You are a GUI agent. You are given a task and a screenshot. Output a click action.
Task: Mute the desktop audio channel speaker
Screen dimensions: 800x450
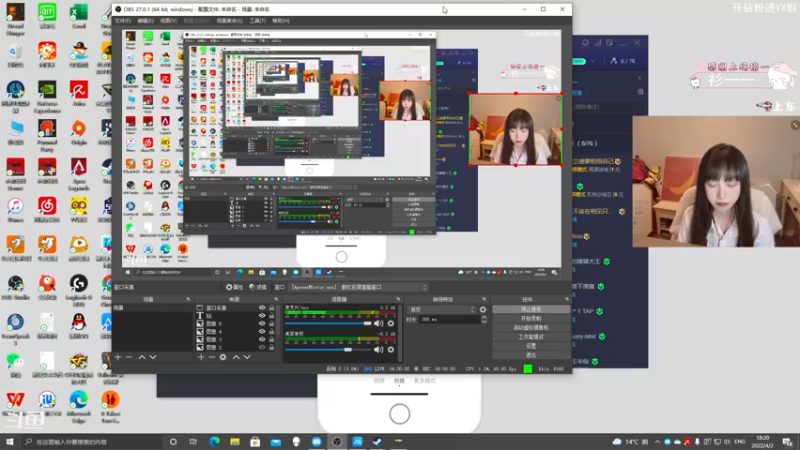(x=379, y=349)
